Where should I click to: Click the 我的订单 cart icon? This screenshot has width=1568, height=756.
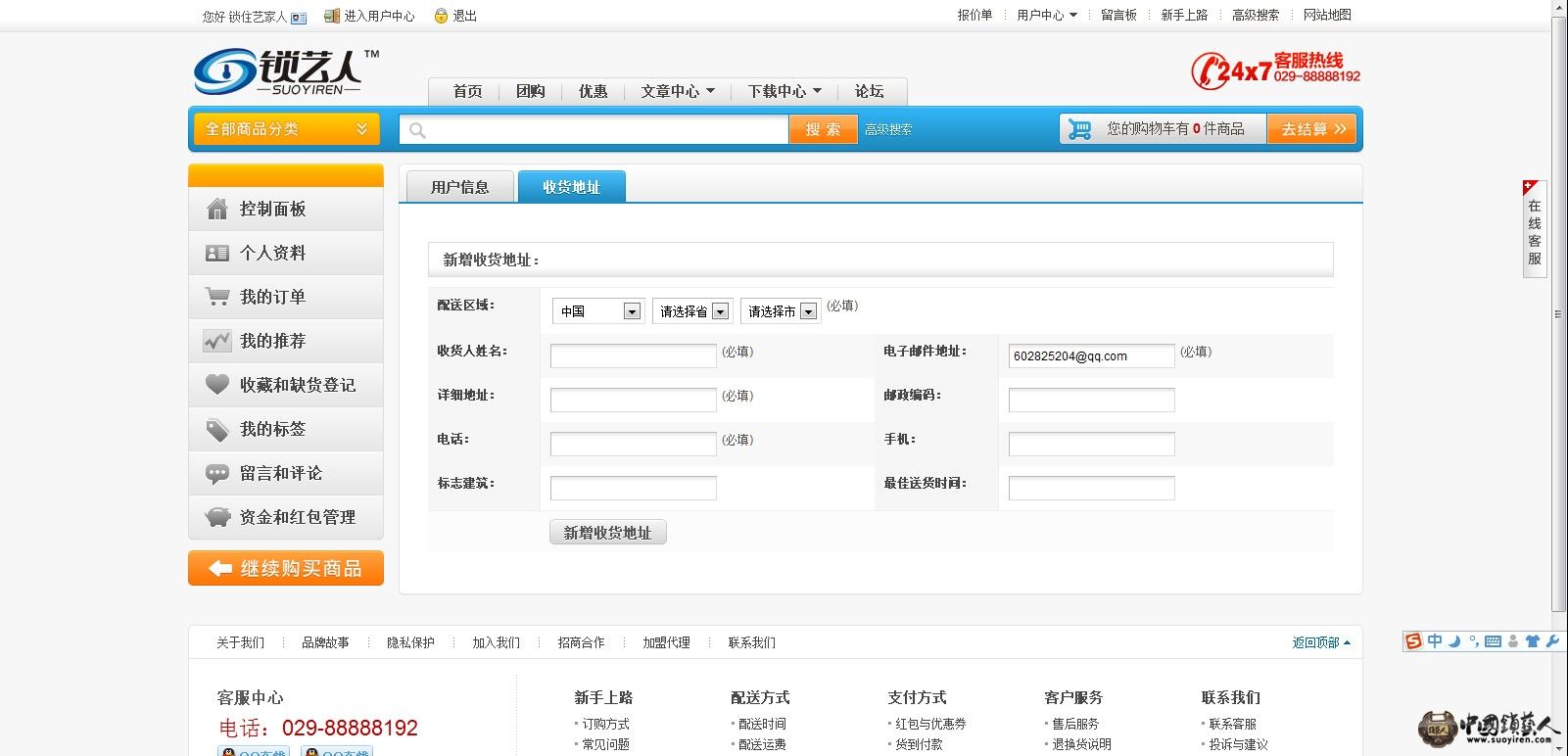point(217,297)
